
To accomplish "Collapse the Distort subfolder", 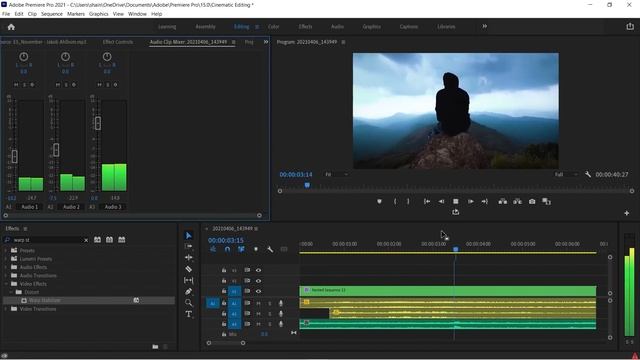I will [11, 292].
